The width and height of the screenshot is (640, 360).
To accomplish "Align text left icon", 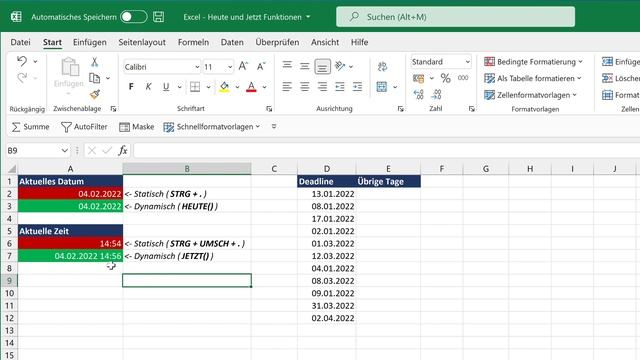I will coord(287,87).
